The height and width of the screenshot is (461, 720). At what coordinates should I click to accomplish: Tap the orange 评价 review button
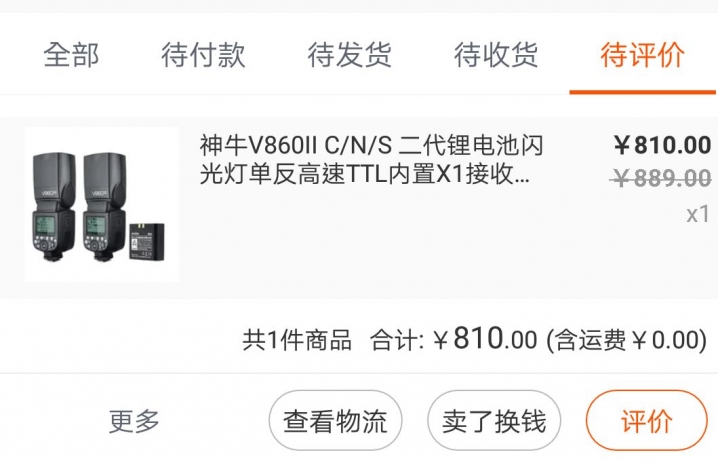(647, 421)
